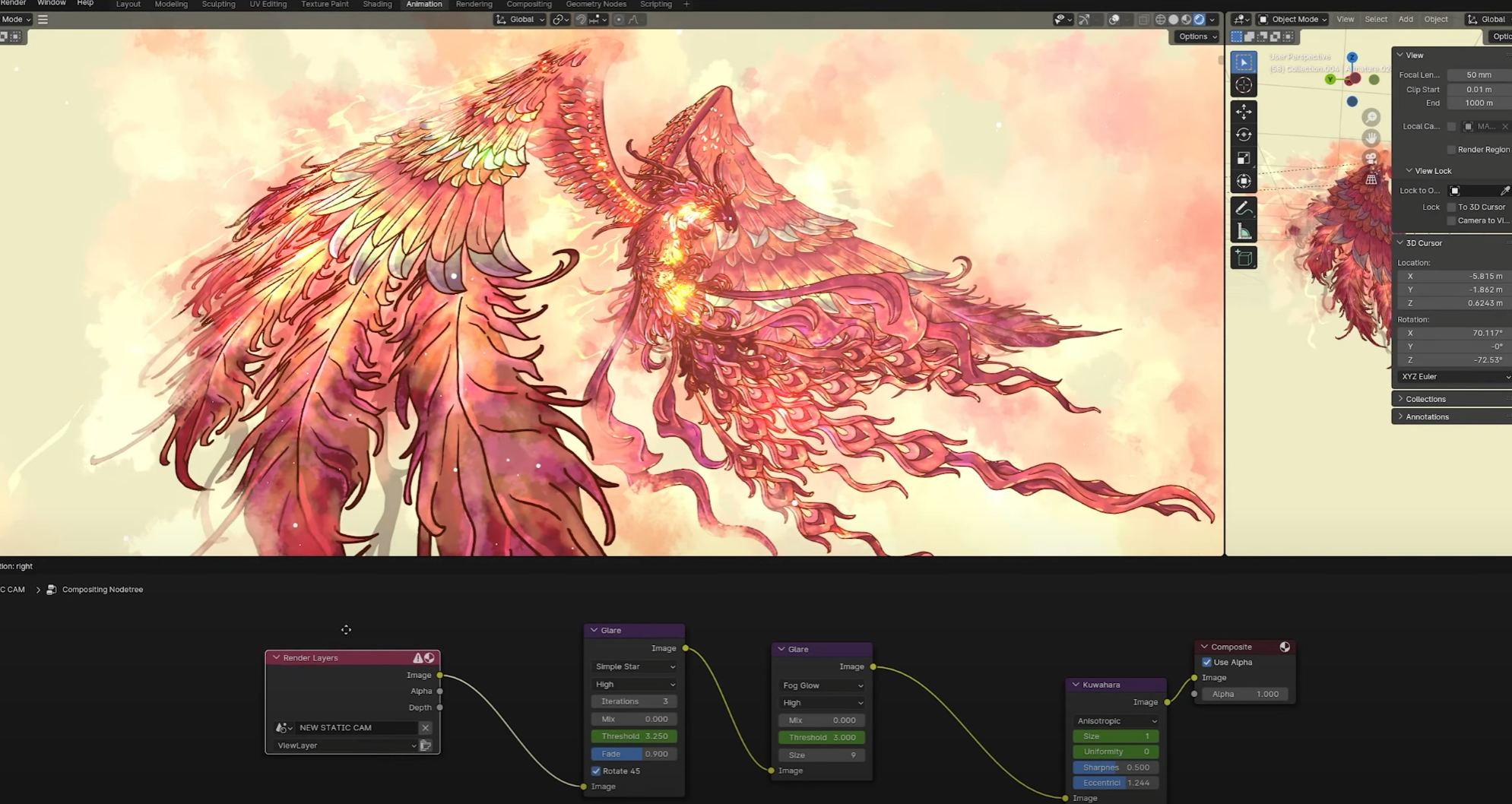Viewport: 1512px width, 804px height.
Task: Select the Add Cube tool
Action: pyautogui.click(x=1244, y=258)
